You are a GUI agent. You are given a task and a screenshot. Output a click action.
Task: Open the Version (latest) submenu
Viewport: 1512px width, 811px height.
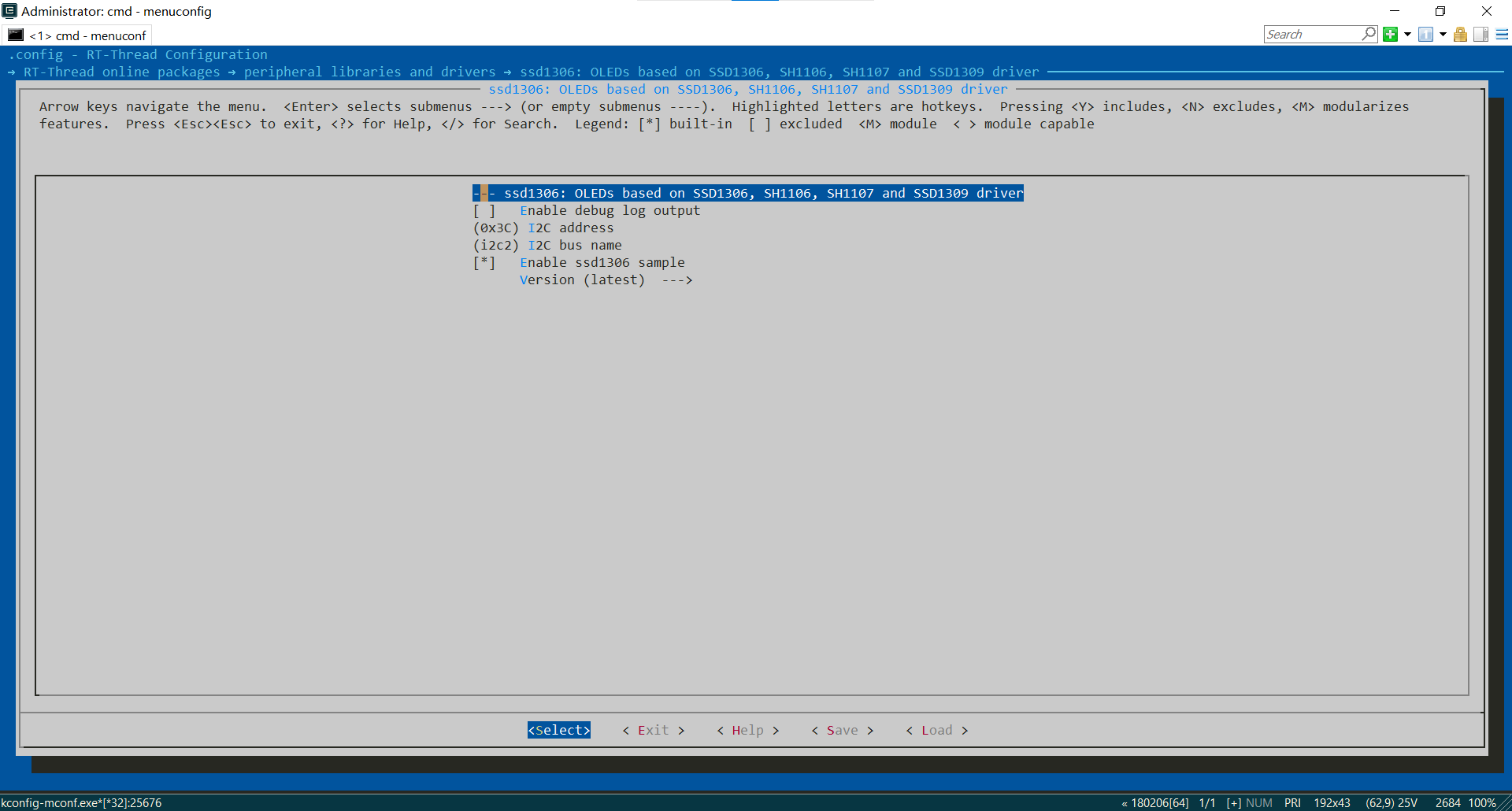click(x=606, y=280)
